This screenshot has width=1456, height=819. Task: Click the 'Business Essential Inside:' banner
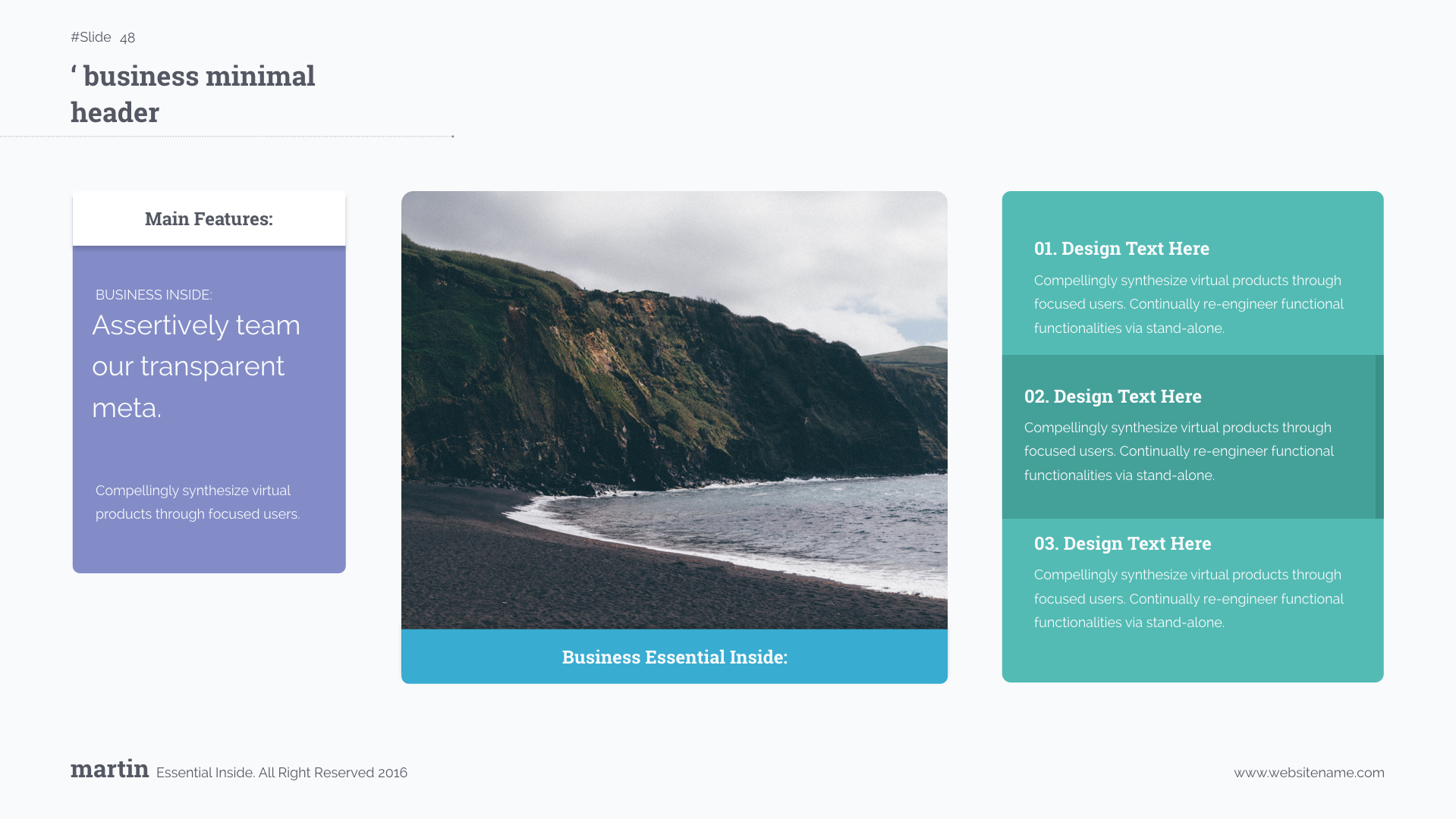[674, 657]
